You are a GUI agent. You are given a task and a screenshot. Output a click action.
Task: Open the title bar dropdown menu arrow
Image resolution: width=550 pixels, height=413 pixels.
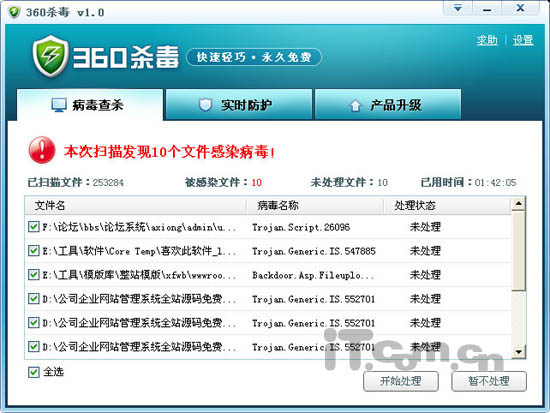point(458,8)
